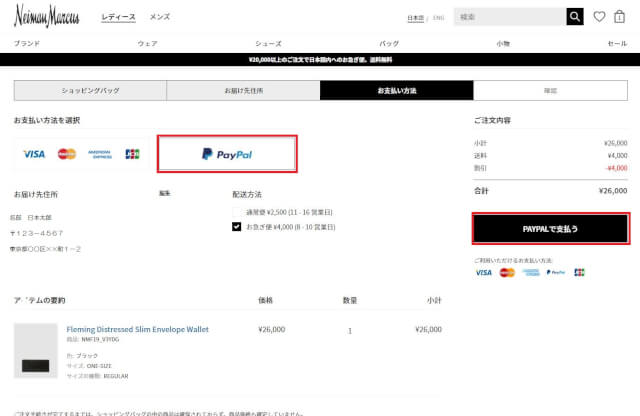Click the 合計 total ¥26,000 amount
This screenshot has width=640, height=416.
click(613, 191)
